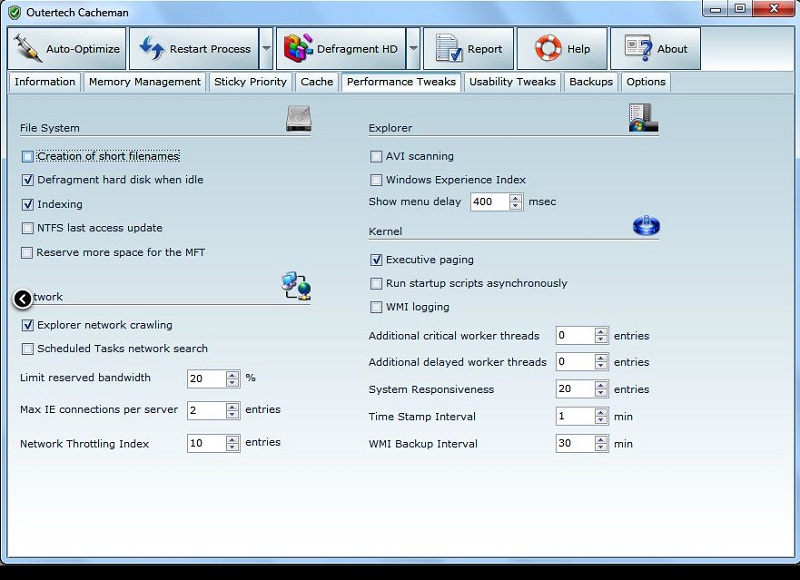Open the Cache tab
Image resolution: width=800 pixels, height=580 pixels.
coord(316,82)
